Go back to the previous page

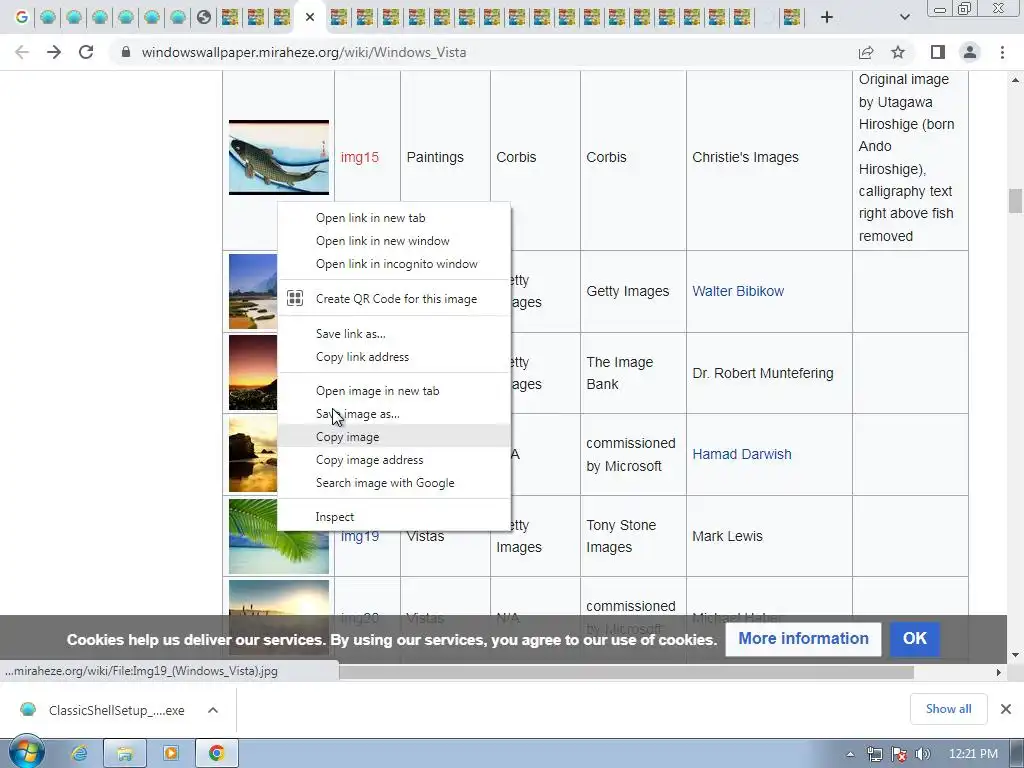tap(22, 52)
